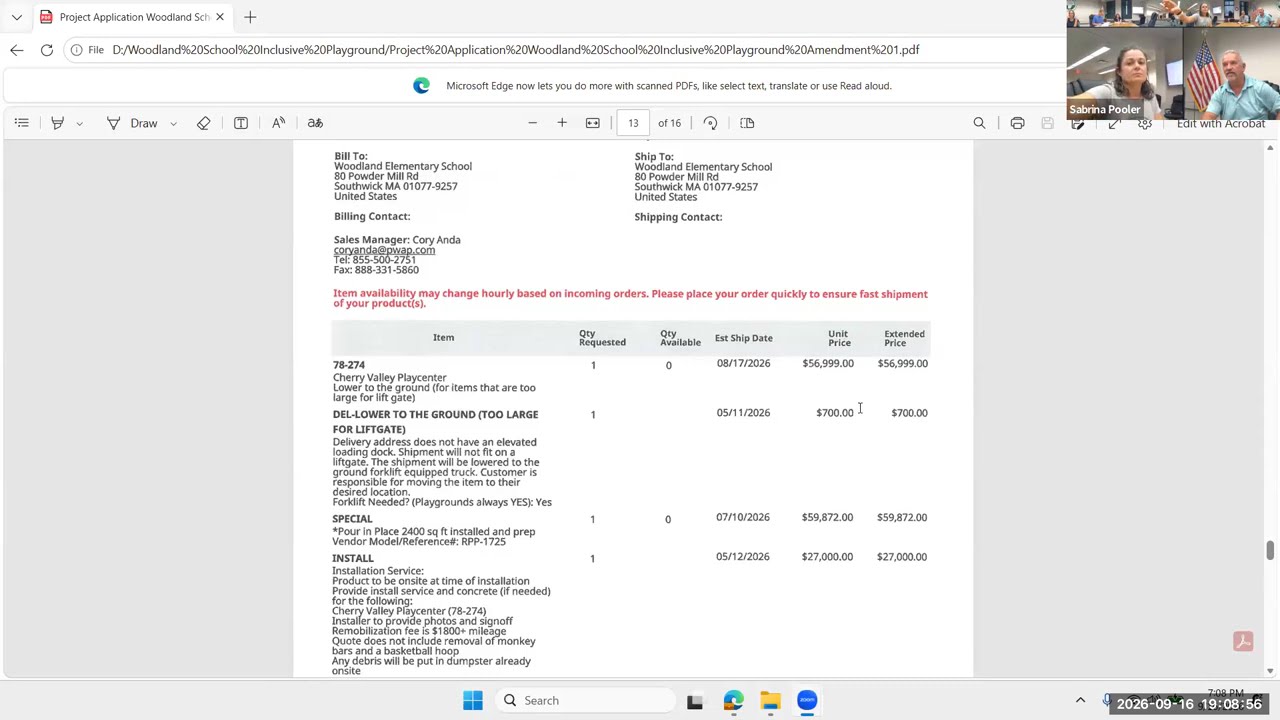Click Edit with Acrobat
1280x720 pixels.
[1220, 123]
